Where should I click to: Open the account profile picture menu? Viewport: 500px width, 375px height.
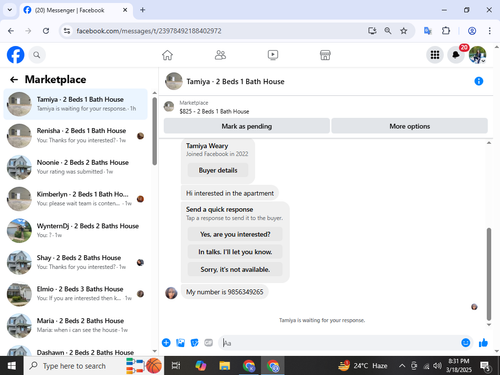click(477, 55)
